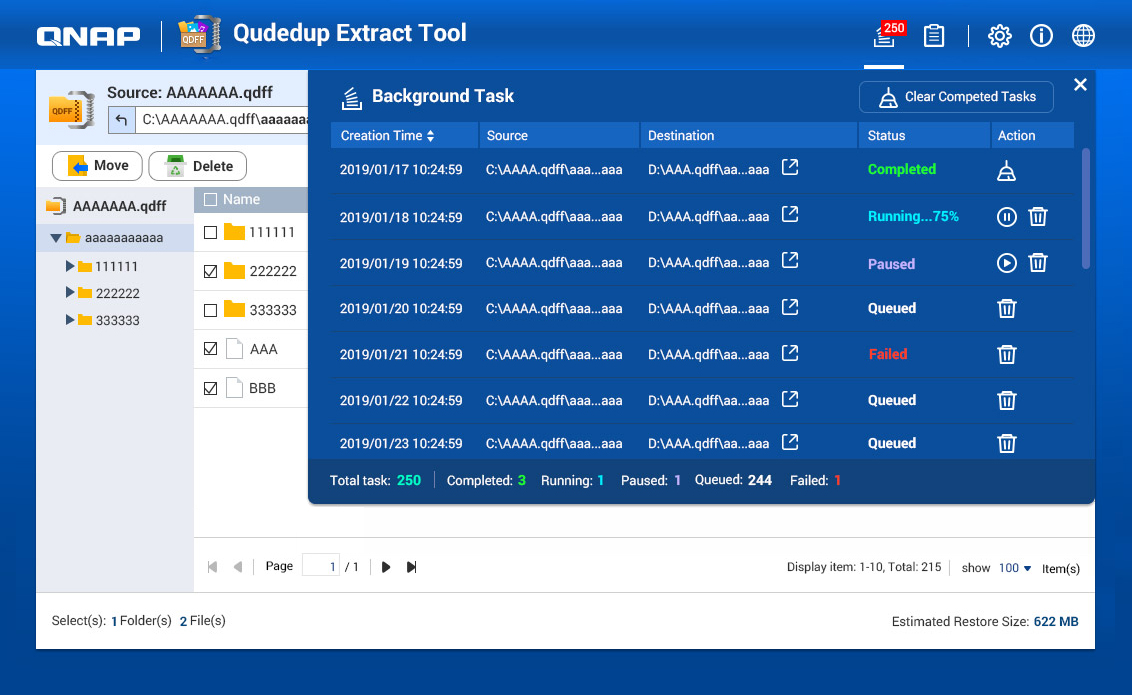
Task: Click the 'Running...75%' status text
Action: click(x=913, y=217)
